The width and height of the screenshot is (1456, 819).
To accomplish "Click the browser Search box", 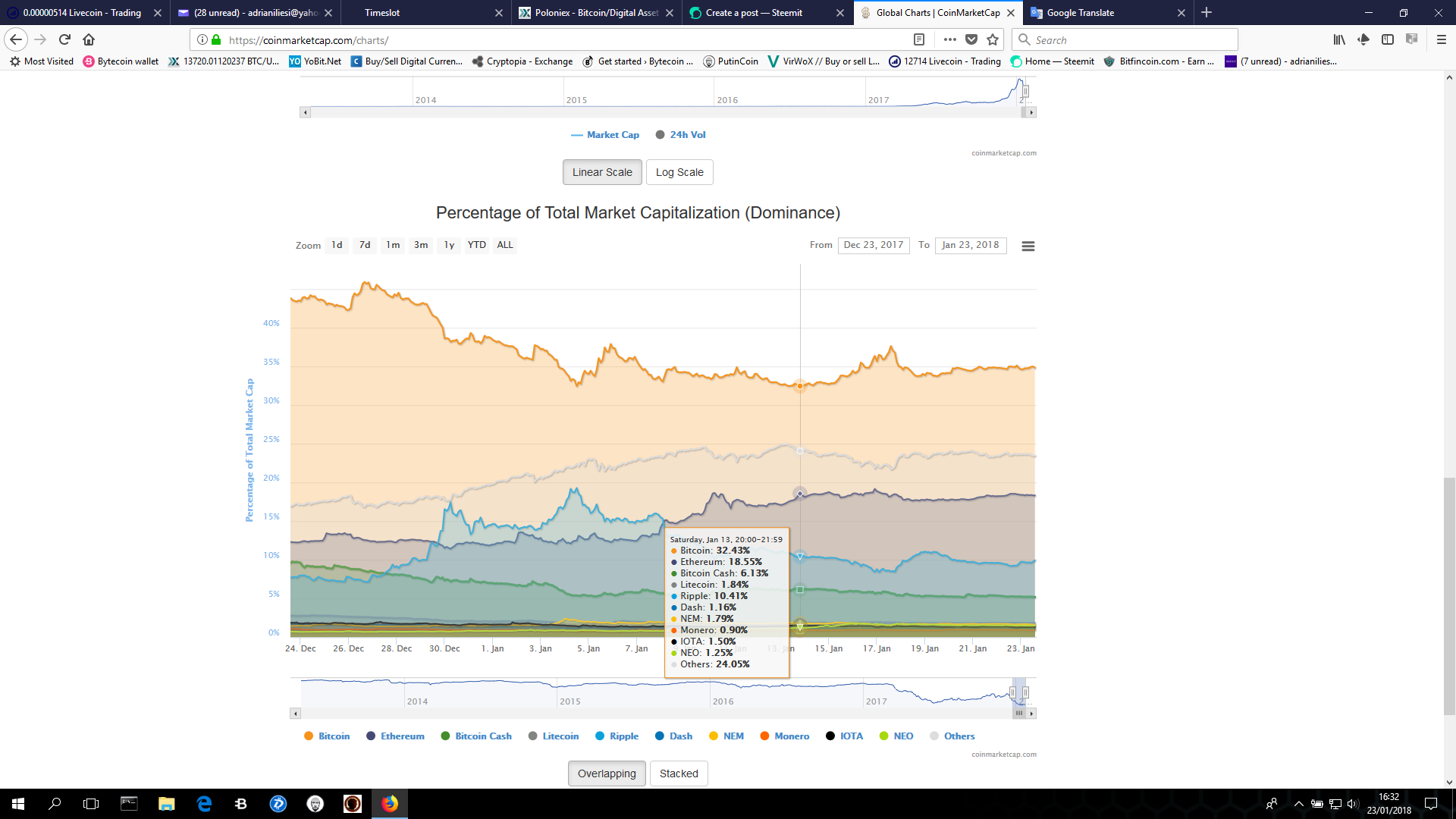I will click(1125, 39).
